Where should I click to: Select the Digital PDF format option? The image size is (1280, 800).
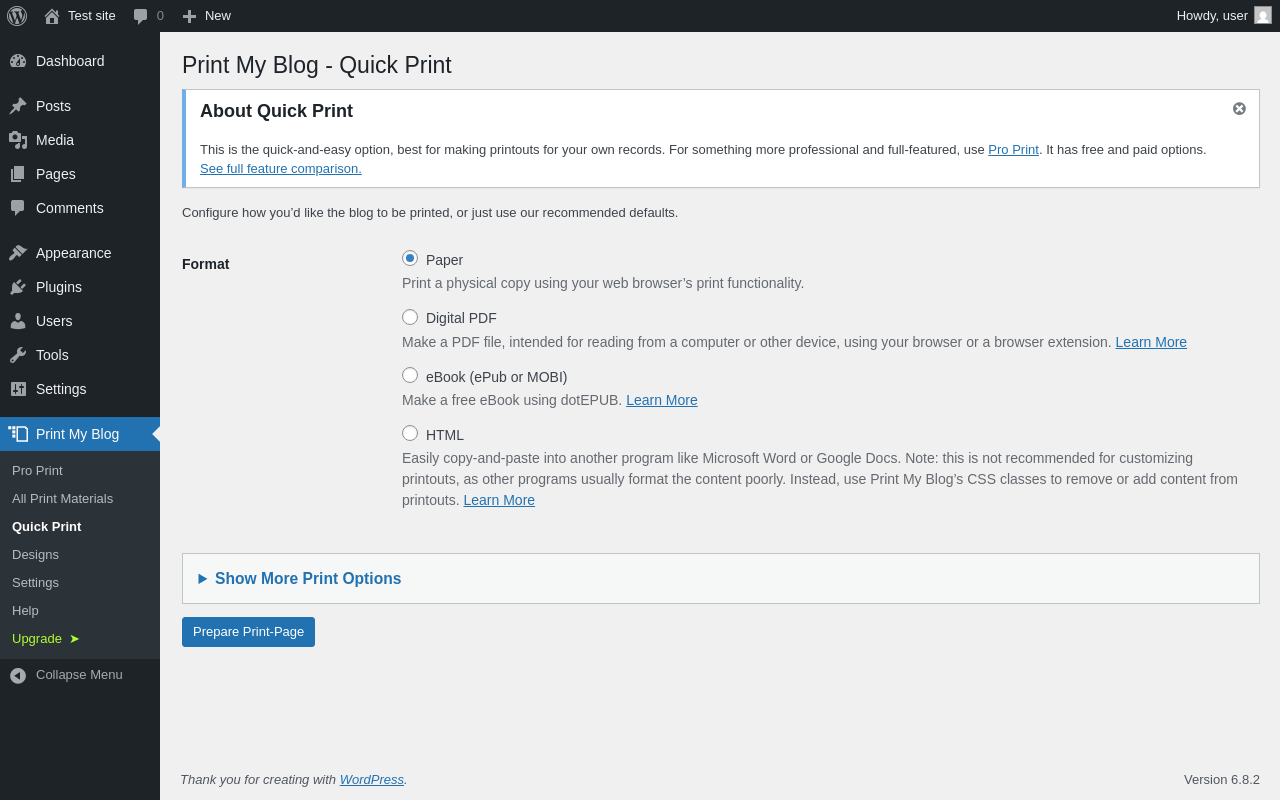410,317
